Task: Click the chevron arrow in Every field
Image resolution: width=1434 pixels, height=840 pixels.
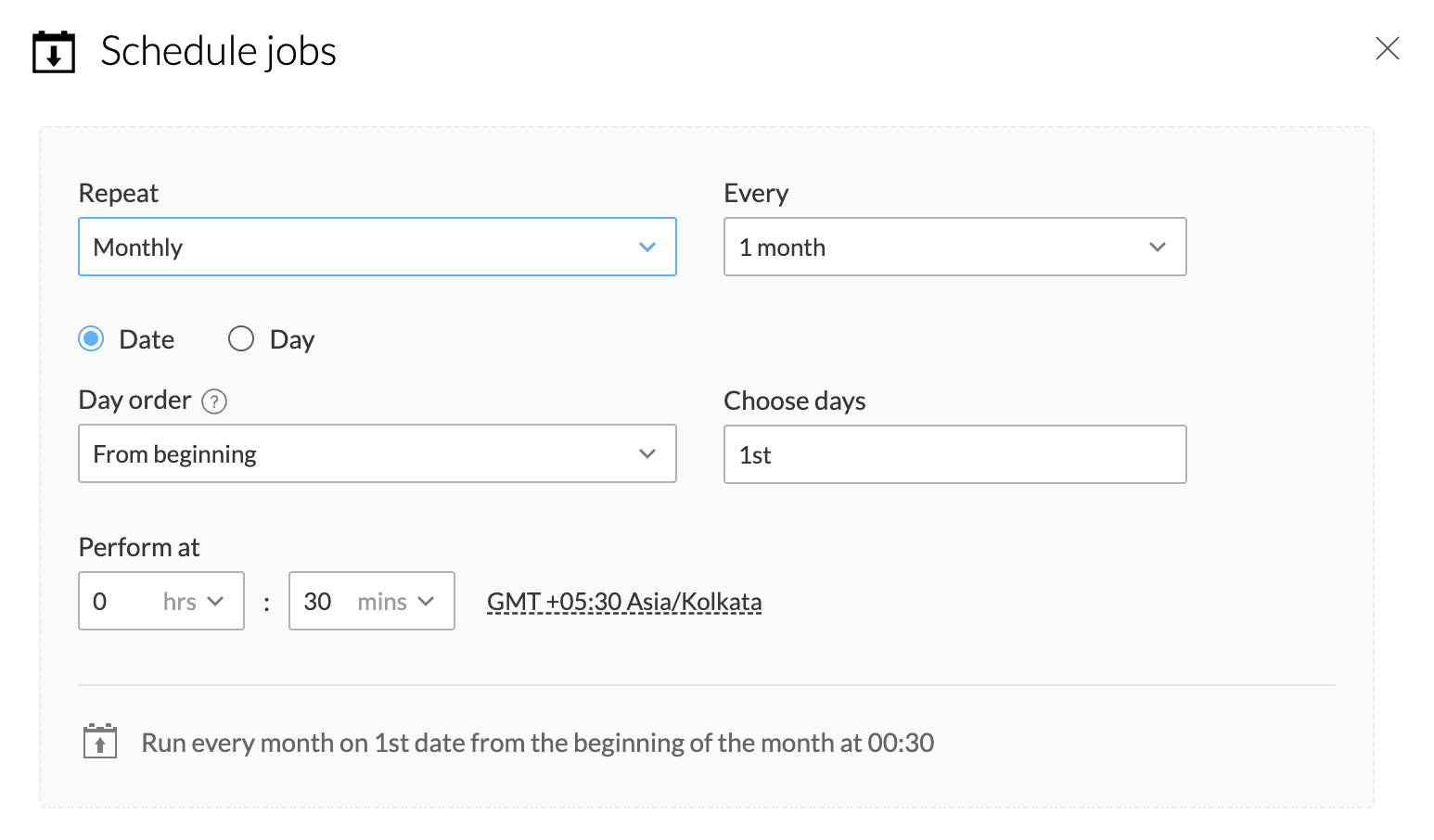Action: point(1157,247)
